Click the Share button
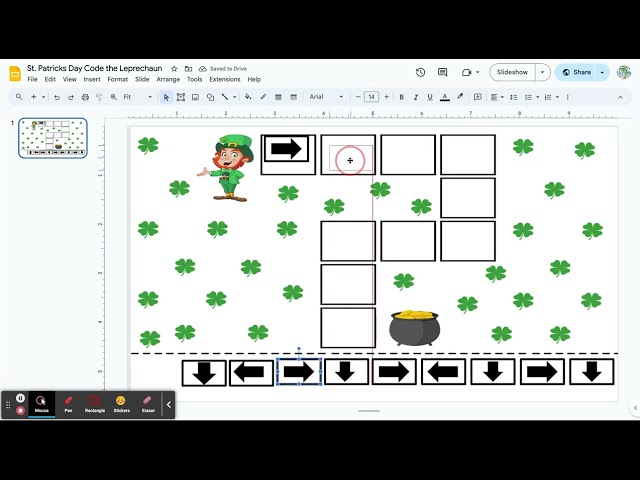Screen dimensions: 640x480 coord(576,72)
